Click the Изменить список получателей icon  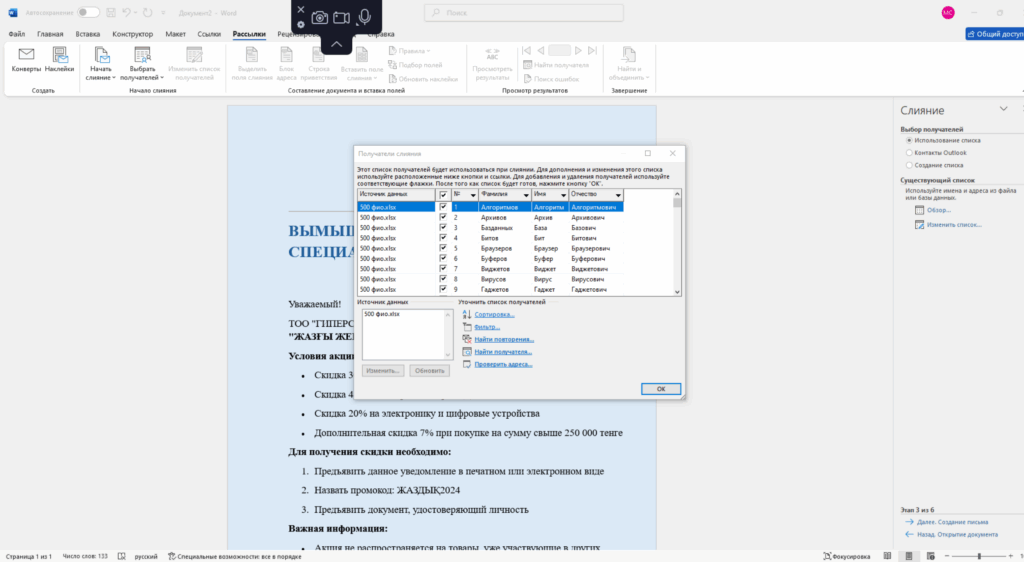point(194,54)
